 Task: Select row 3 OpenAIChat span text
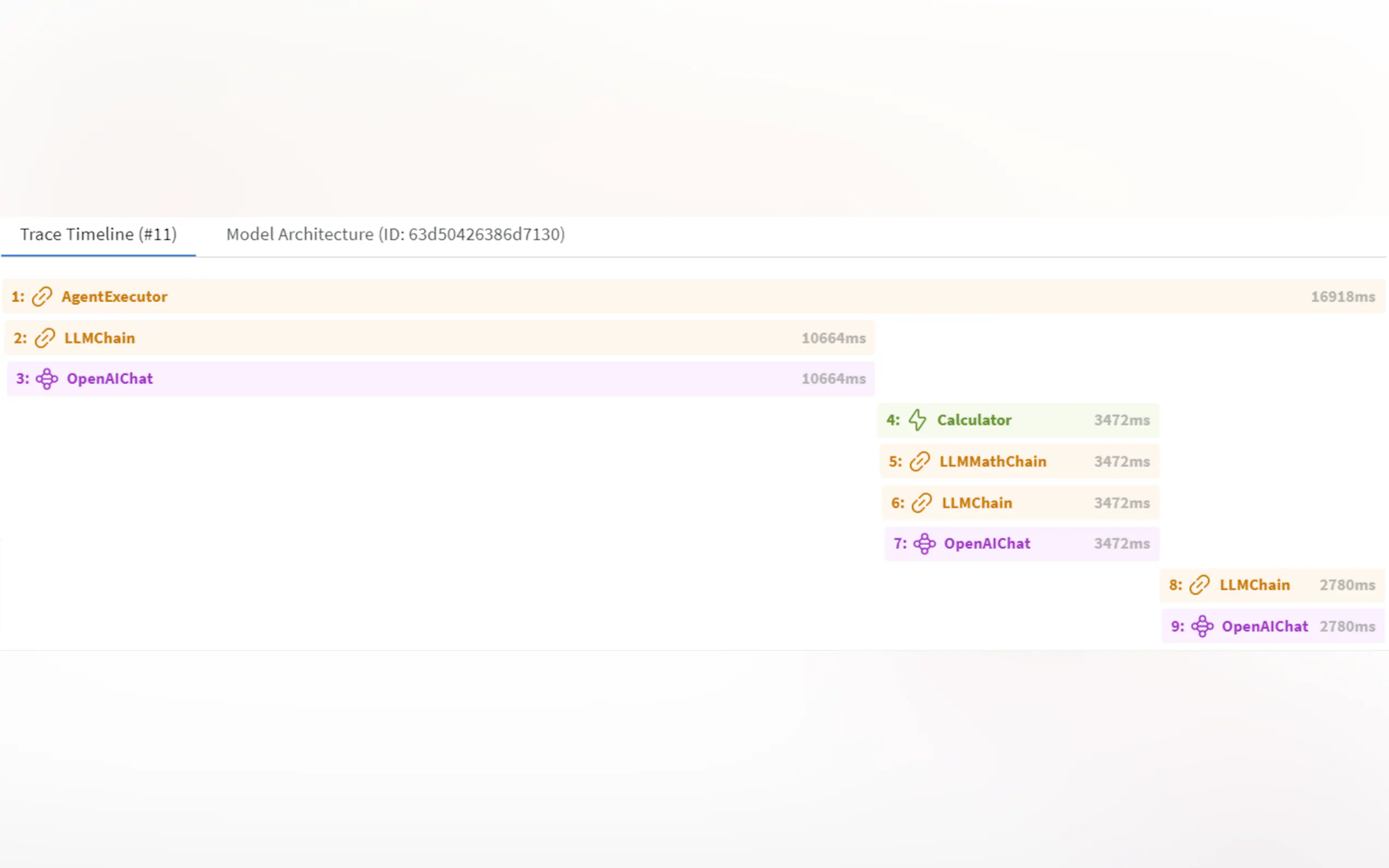110,379
